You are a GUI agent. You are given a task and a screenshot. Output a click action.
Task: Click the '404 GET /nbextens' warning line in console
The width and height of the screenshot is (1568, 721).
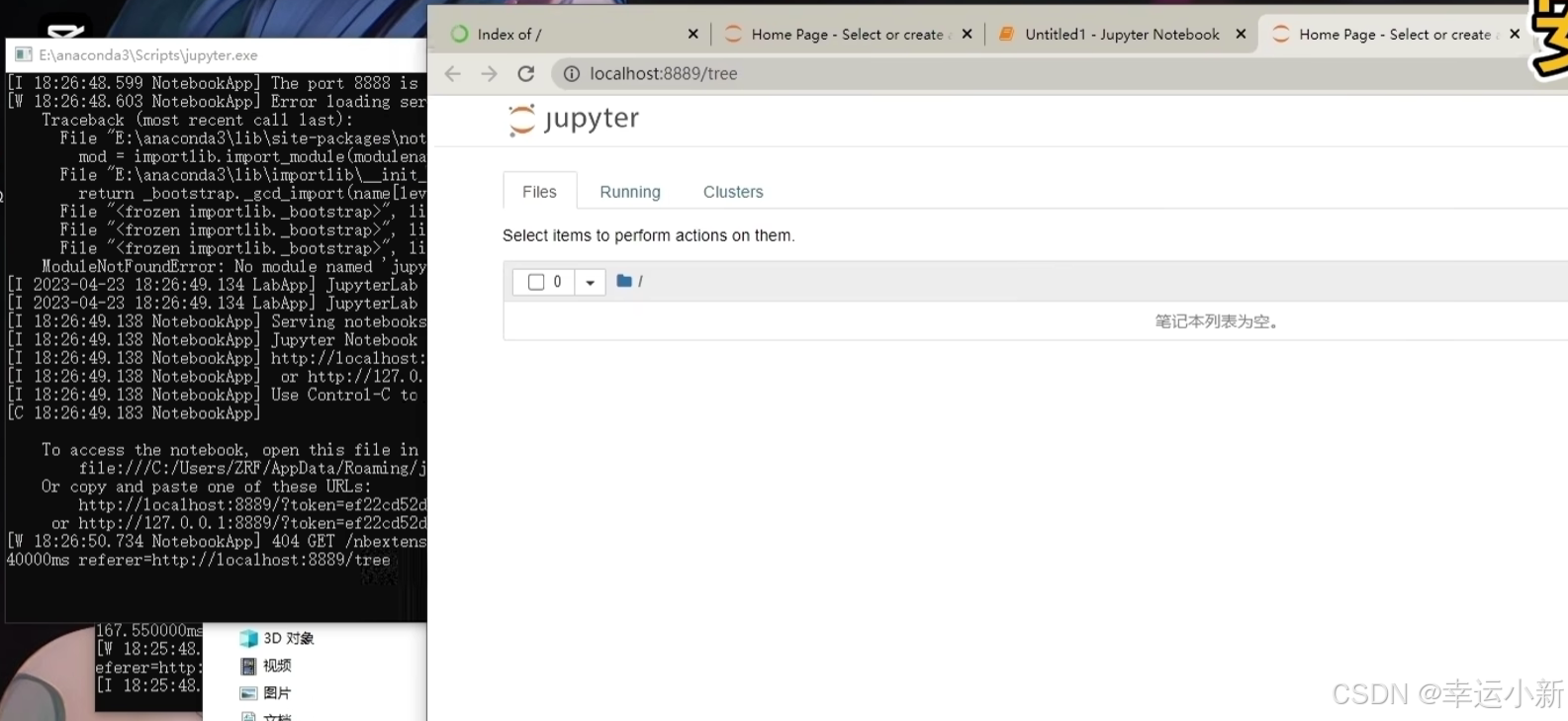tap(217, 542)
